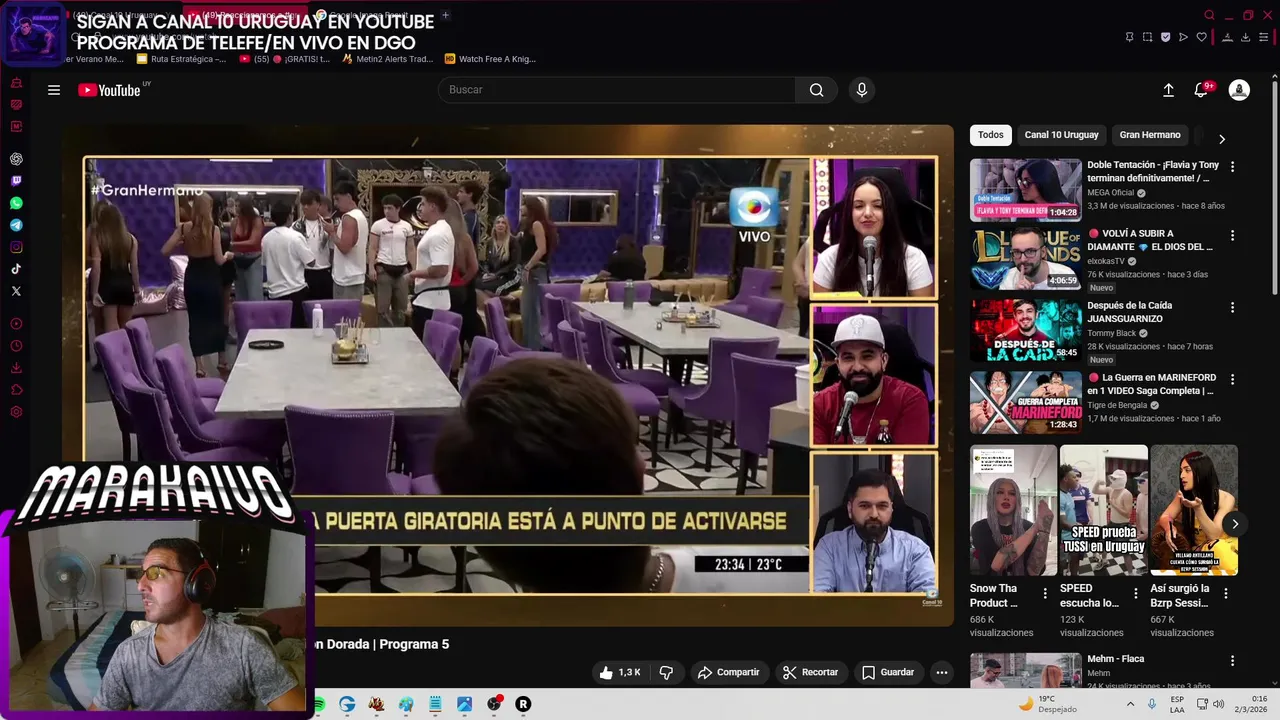Image resolution: width=1280 pixels, height=720 pixels.
Task: Open extensions cube in the browser sidebar
Action: [x=16, y=390]
